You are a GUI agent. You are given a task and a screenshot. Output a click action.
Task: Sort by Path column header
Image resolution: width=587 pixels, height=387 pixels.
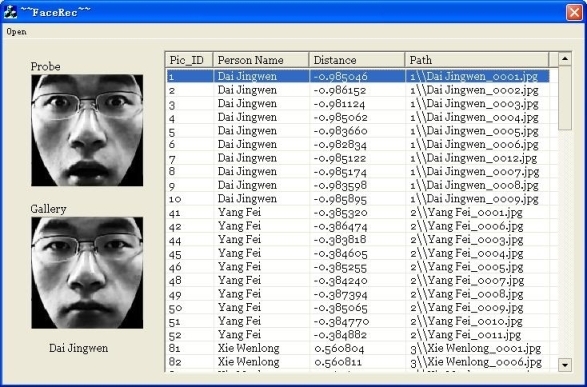click(477, 60)
